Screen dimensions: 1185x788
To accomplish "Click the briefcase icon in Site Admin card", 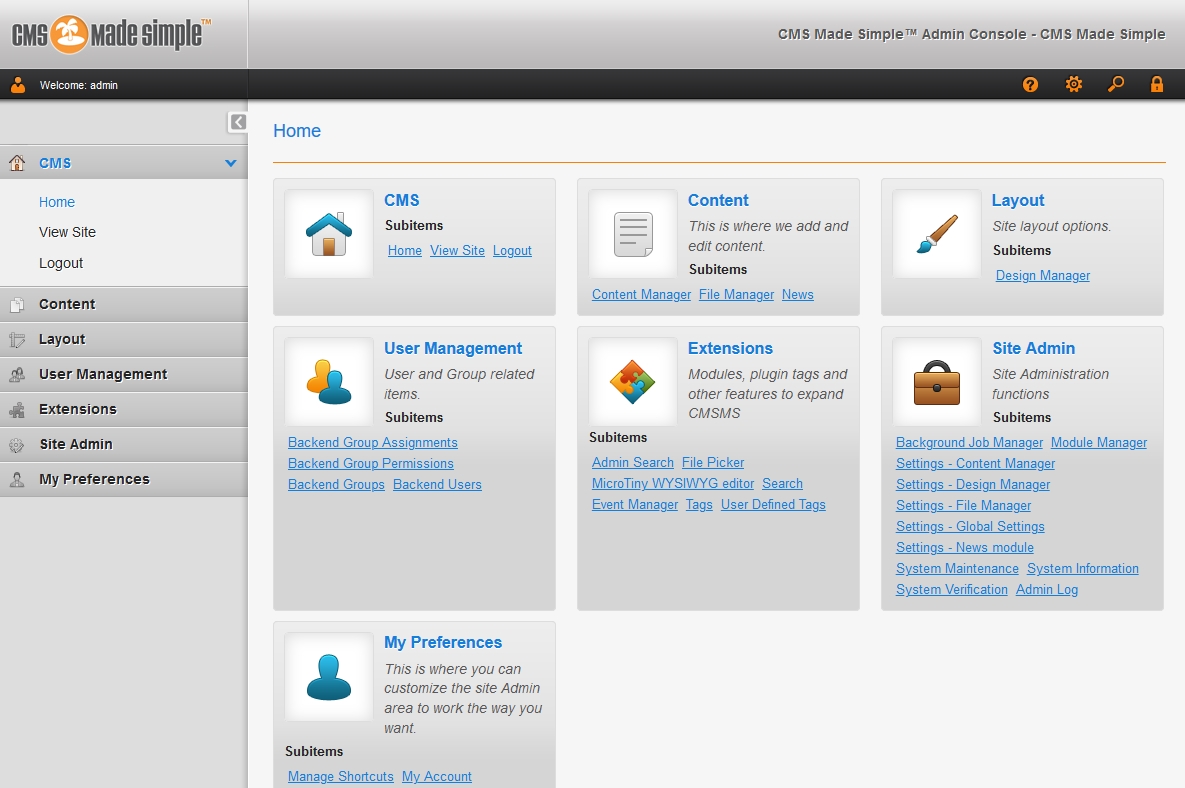I will click(936, 382).
